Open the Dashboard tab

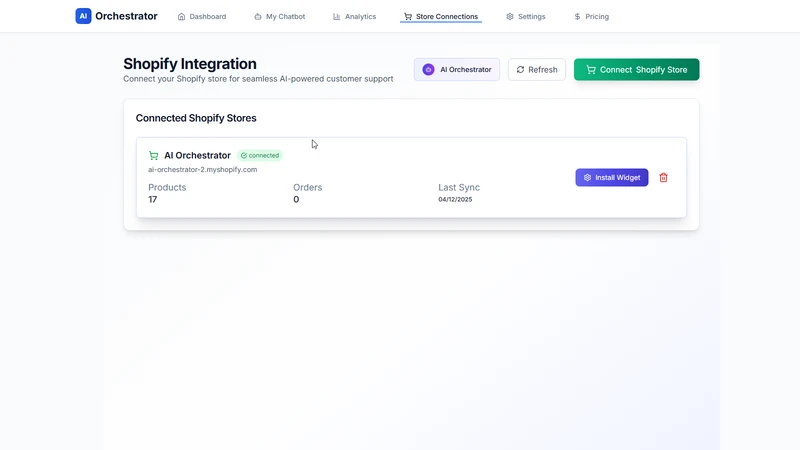click(202, 16)
